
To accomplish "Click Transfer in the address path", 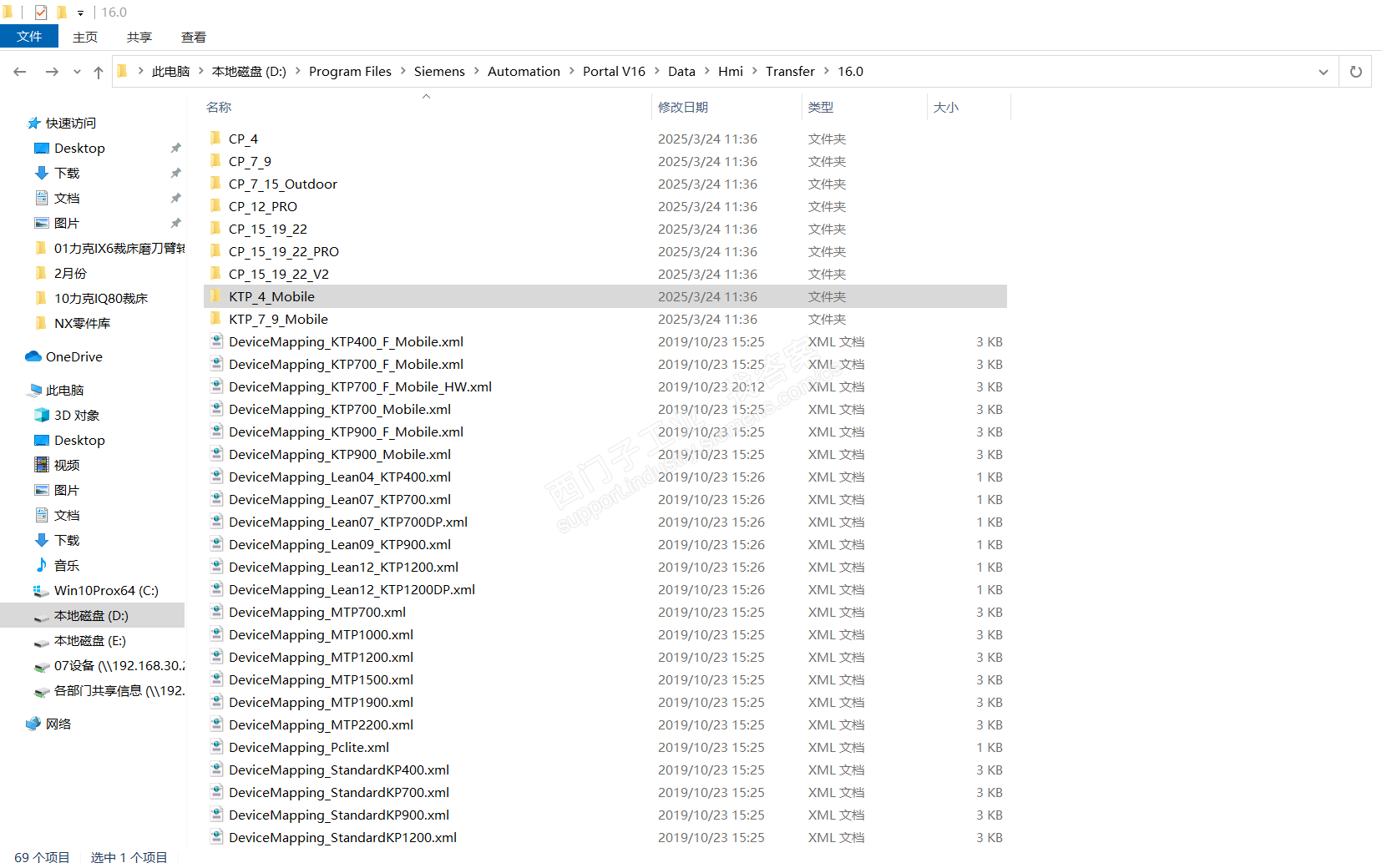I will (x=790, y=72).
